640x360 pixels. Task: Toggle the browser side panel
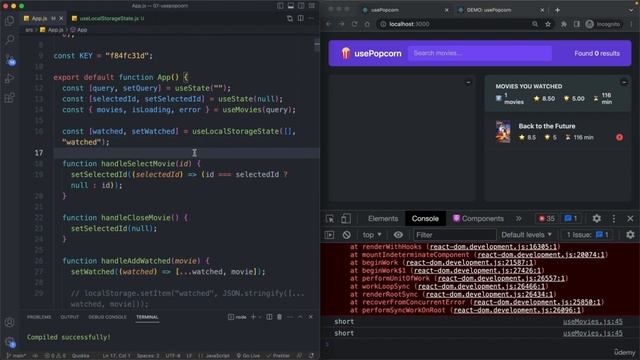pos(576,24)
